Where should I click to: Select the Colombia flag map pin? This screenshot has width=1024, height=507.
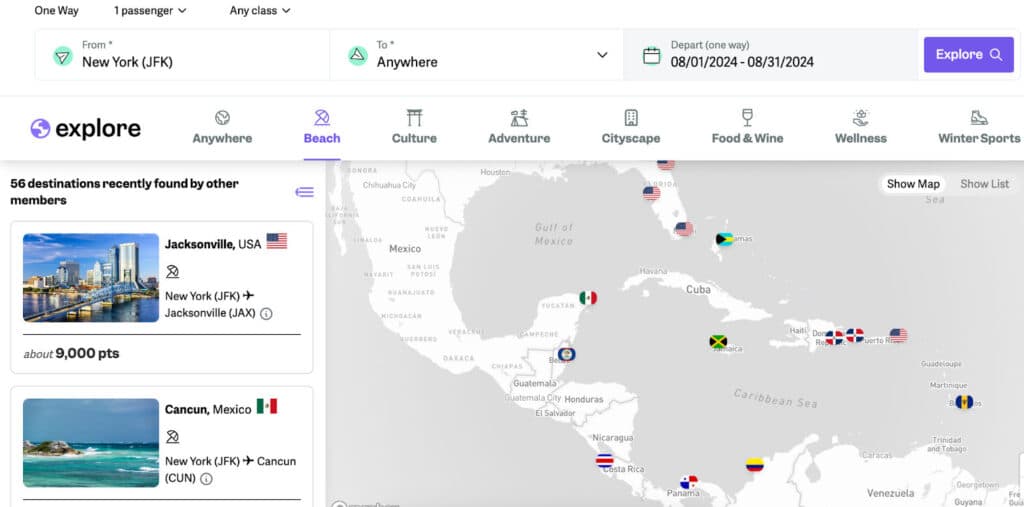(x=754, y=465)
